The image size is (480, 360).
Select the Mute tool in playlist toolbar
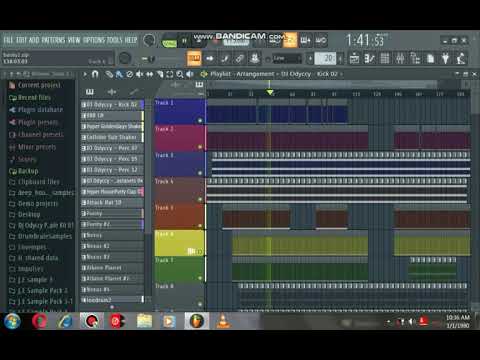pos(139,74)
